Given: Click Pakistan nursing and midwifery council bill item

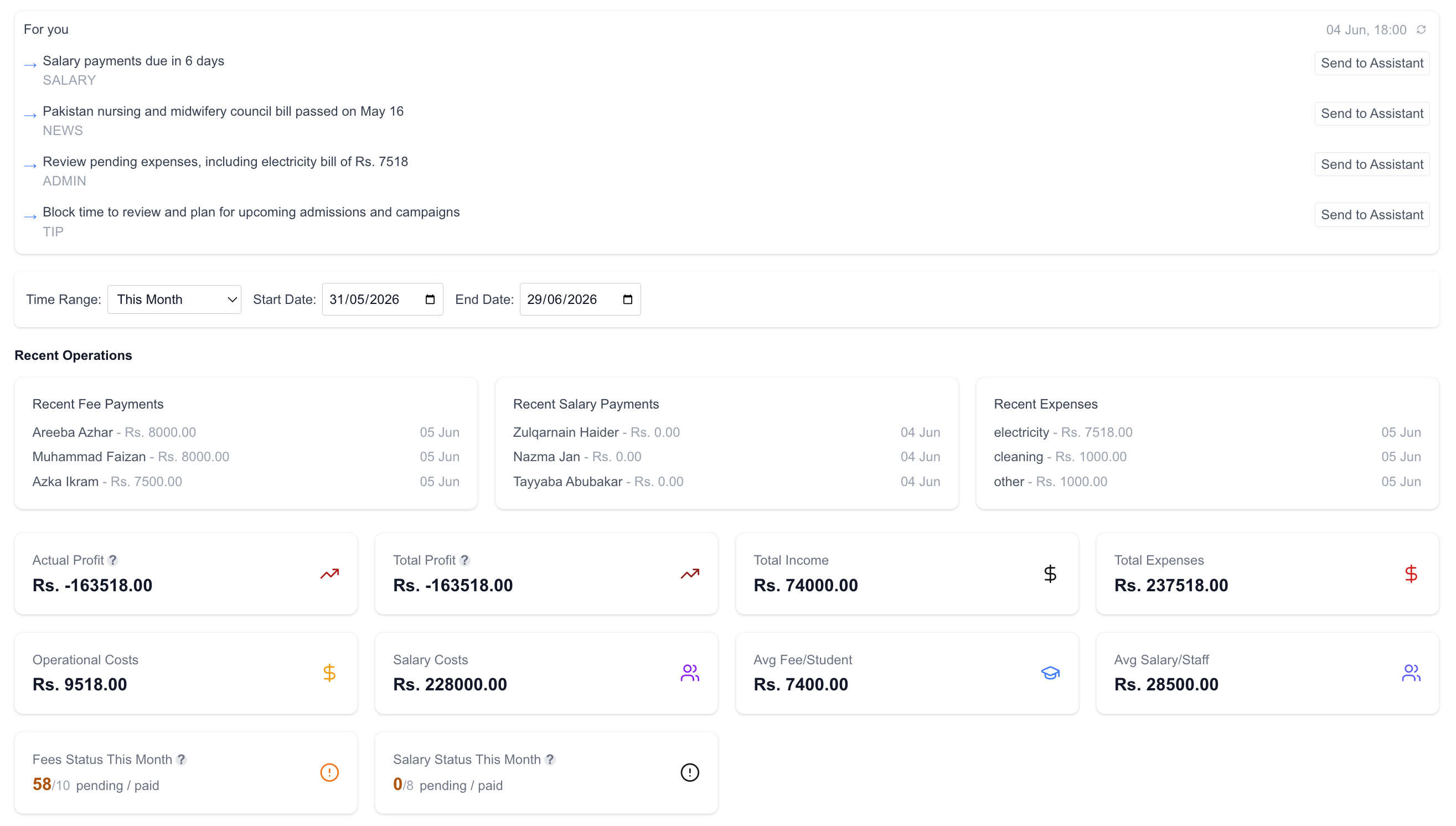Looking at the screenshot, I should tap(223, 111).
